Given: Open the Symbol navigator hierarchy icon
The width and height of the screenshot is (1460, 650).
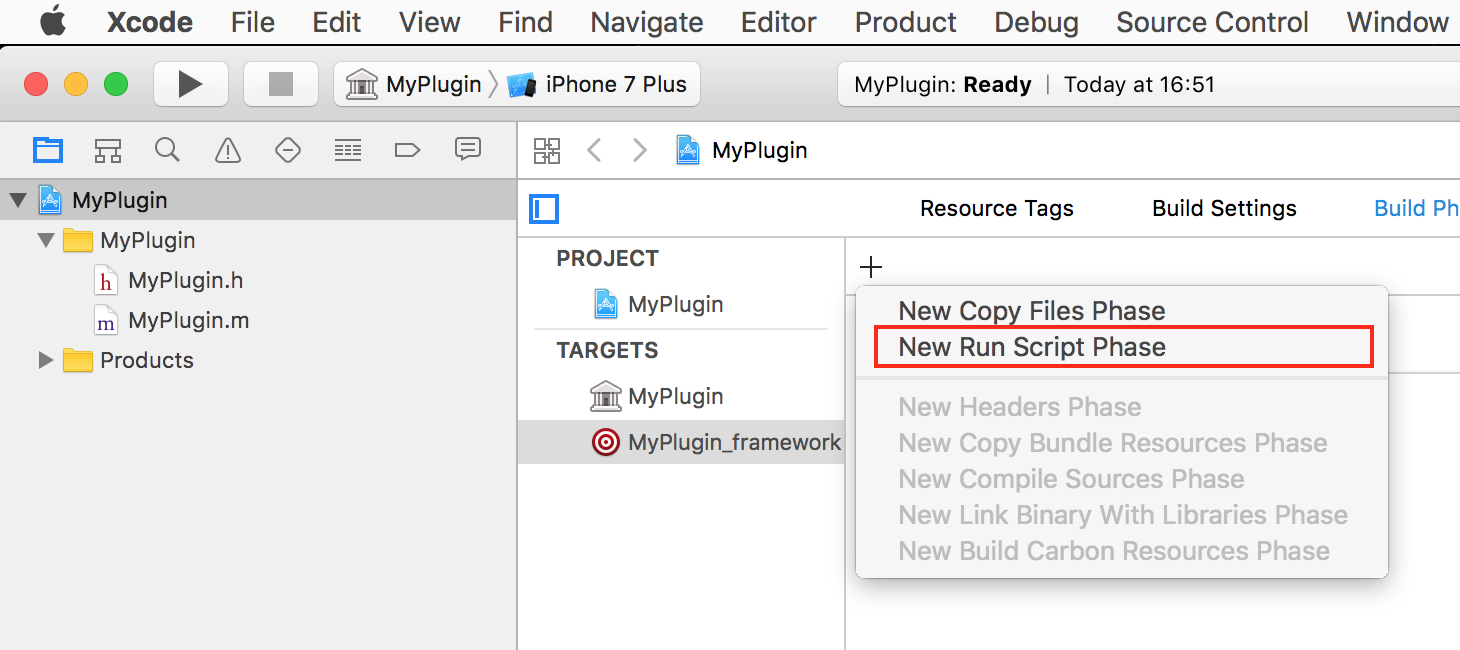Looking at the screenshot, I should [x=108, y=151].
